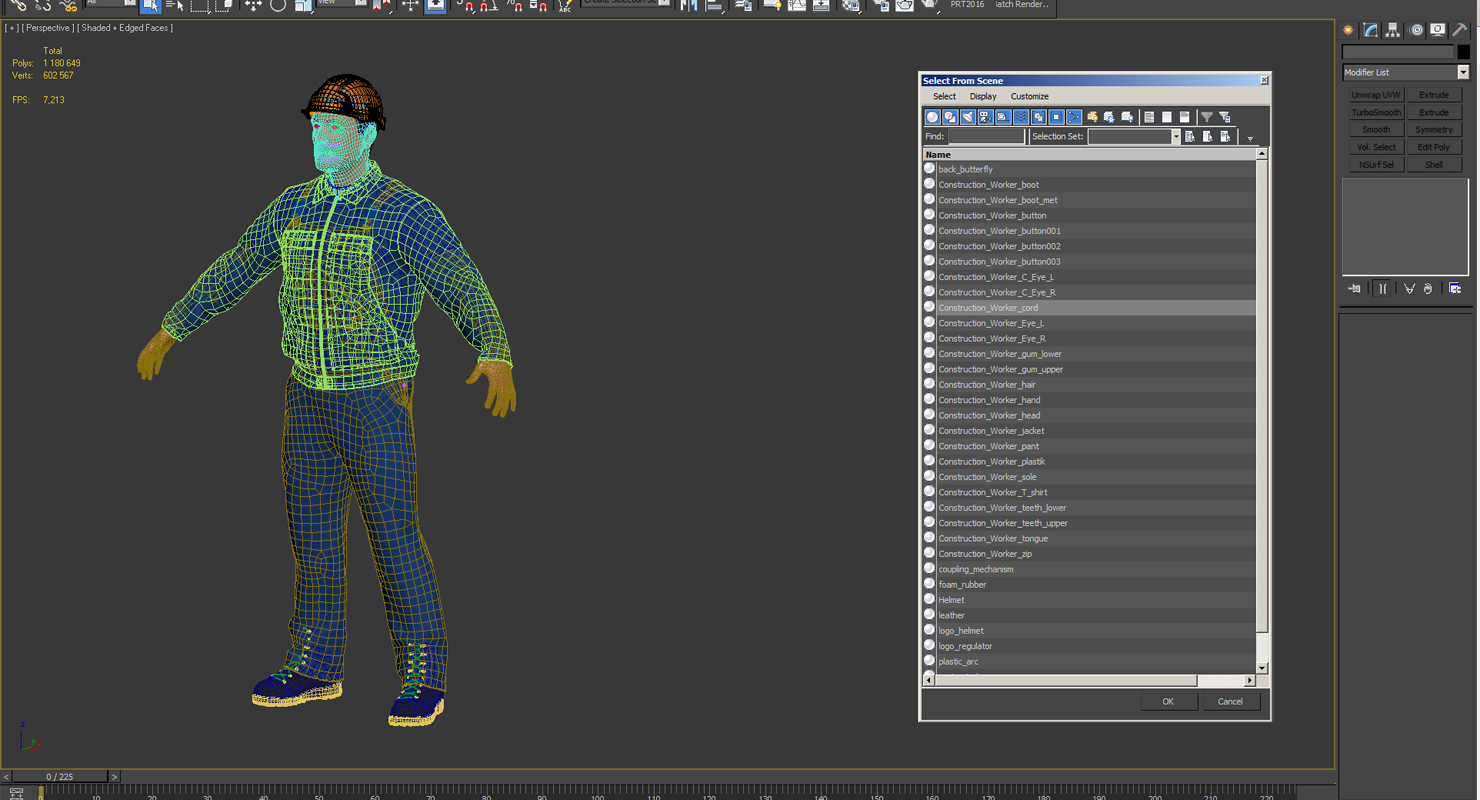Image resolution: width=1480 pixels, height=800 pixels.
Task: Open the Hierarchy tab in command panel
Action: tap(1392, 30)
